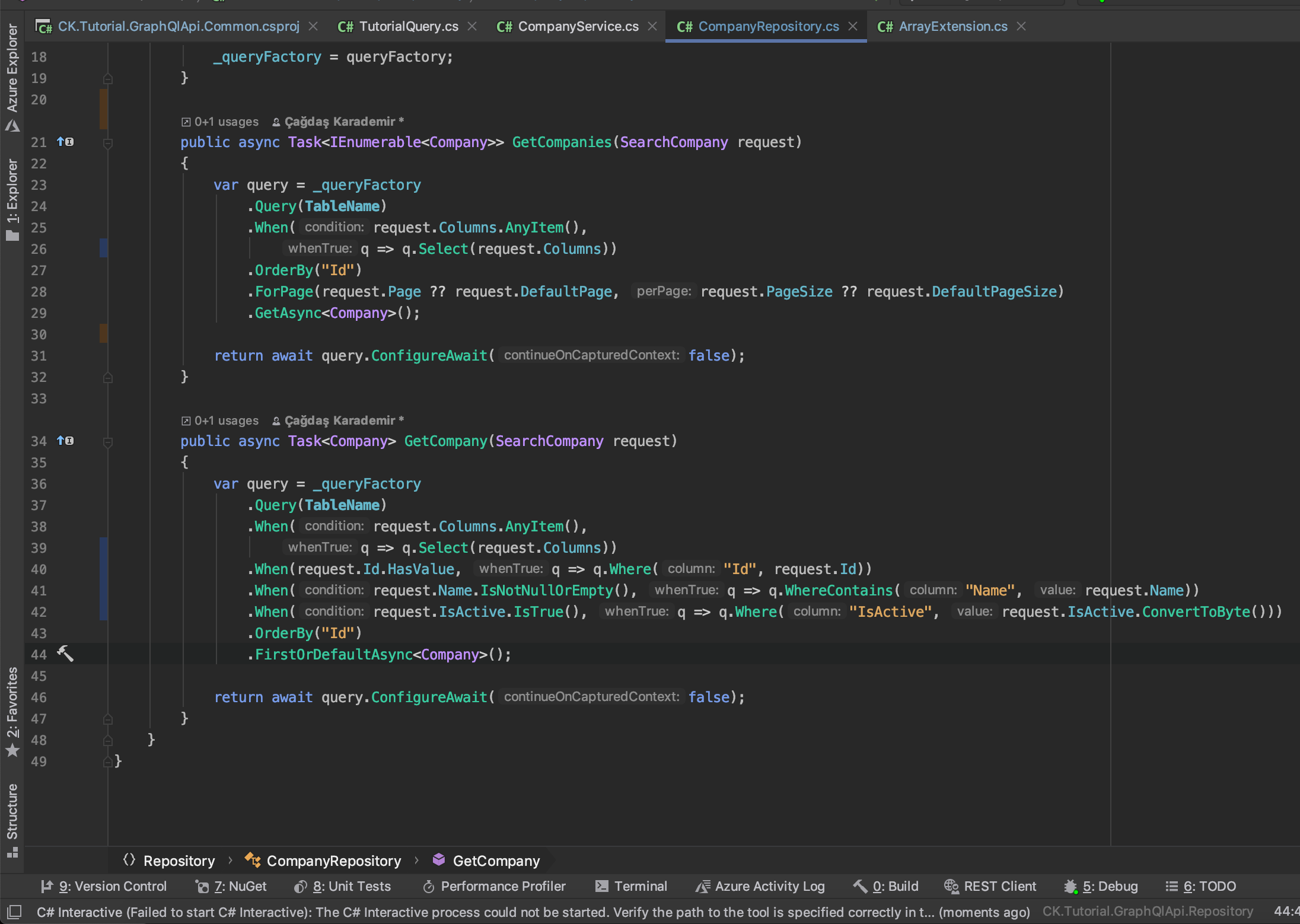1300x924 pixels.
Task: Open the Azure Explorer side panel
Action: tap(12, 76)
